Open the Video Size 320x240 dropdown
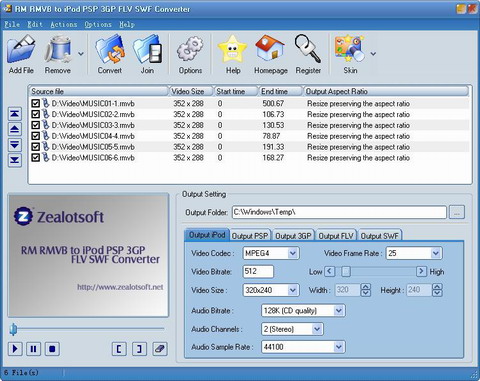Screen dimensions: 480x381 [x=293, y=290]
